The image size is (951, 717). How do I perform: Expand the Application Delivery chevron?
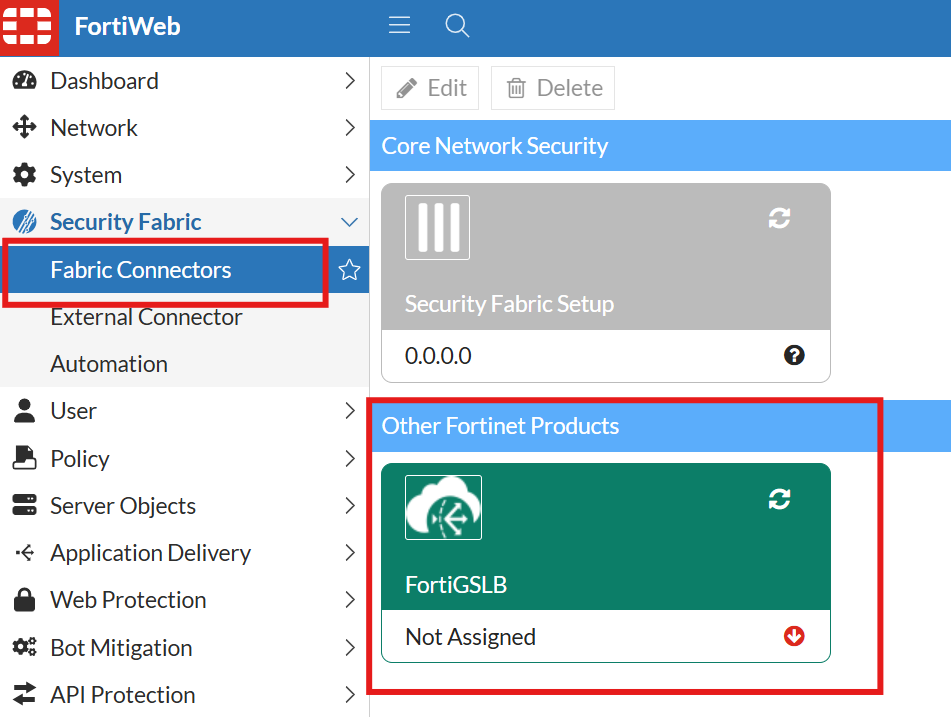[x=350, y=553]
